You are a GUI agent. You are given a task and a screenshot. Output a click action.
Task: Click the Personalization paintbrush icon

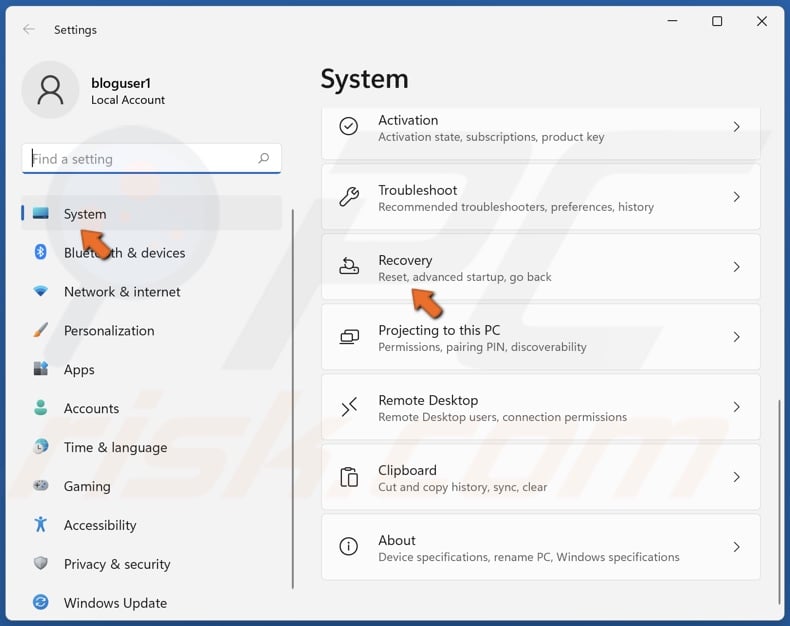[41, 330]
